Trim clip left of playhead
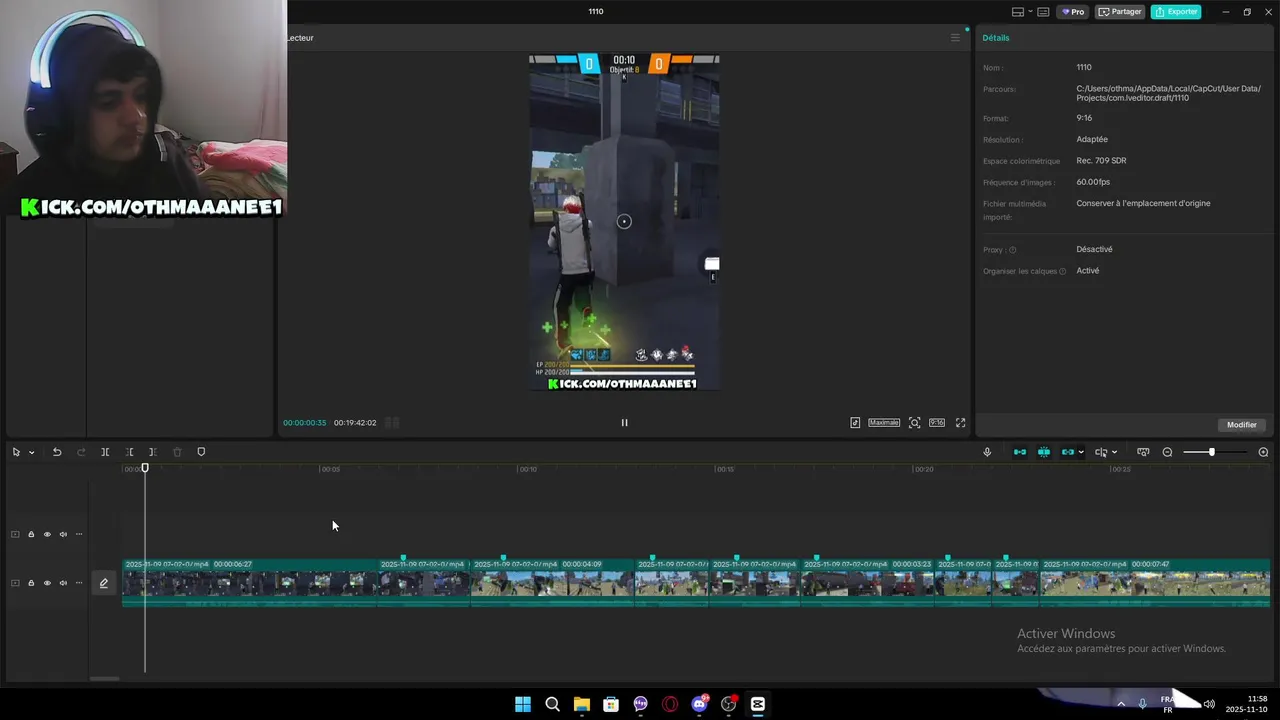The width and height of the screenshot is (1280, 720). tap(129, 452)
